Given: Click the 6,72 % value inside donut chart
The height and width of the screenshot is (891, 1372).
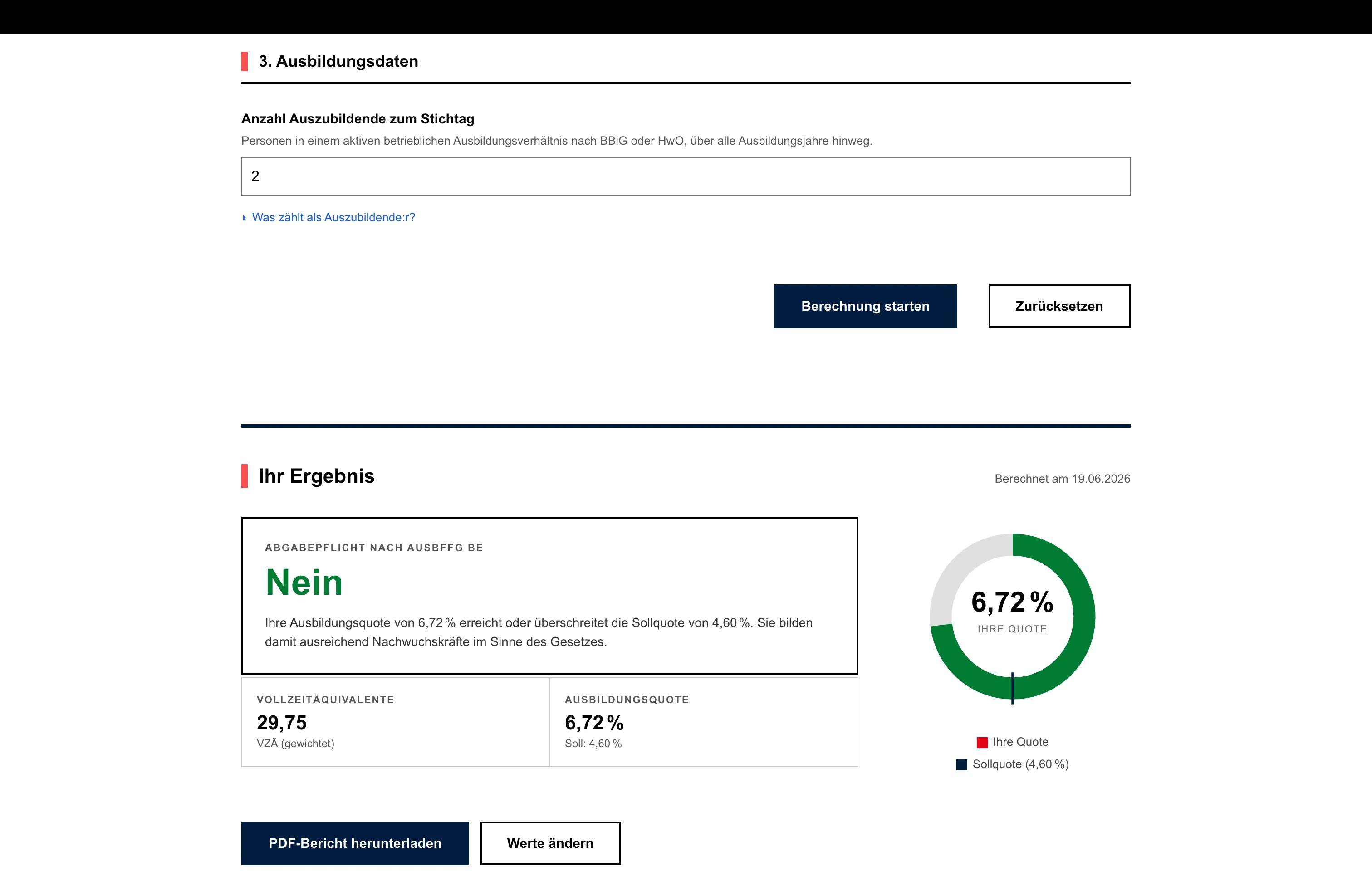Looking at the screenshot, I should coord(1012,602).
